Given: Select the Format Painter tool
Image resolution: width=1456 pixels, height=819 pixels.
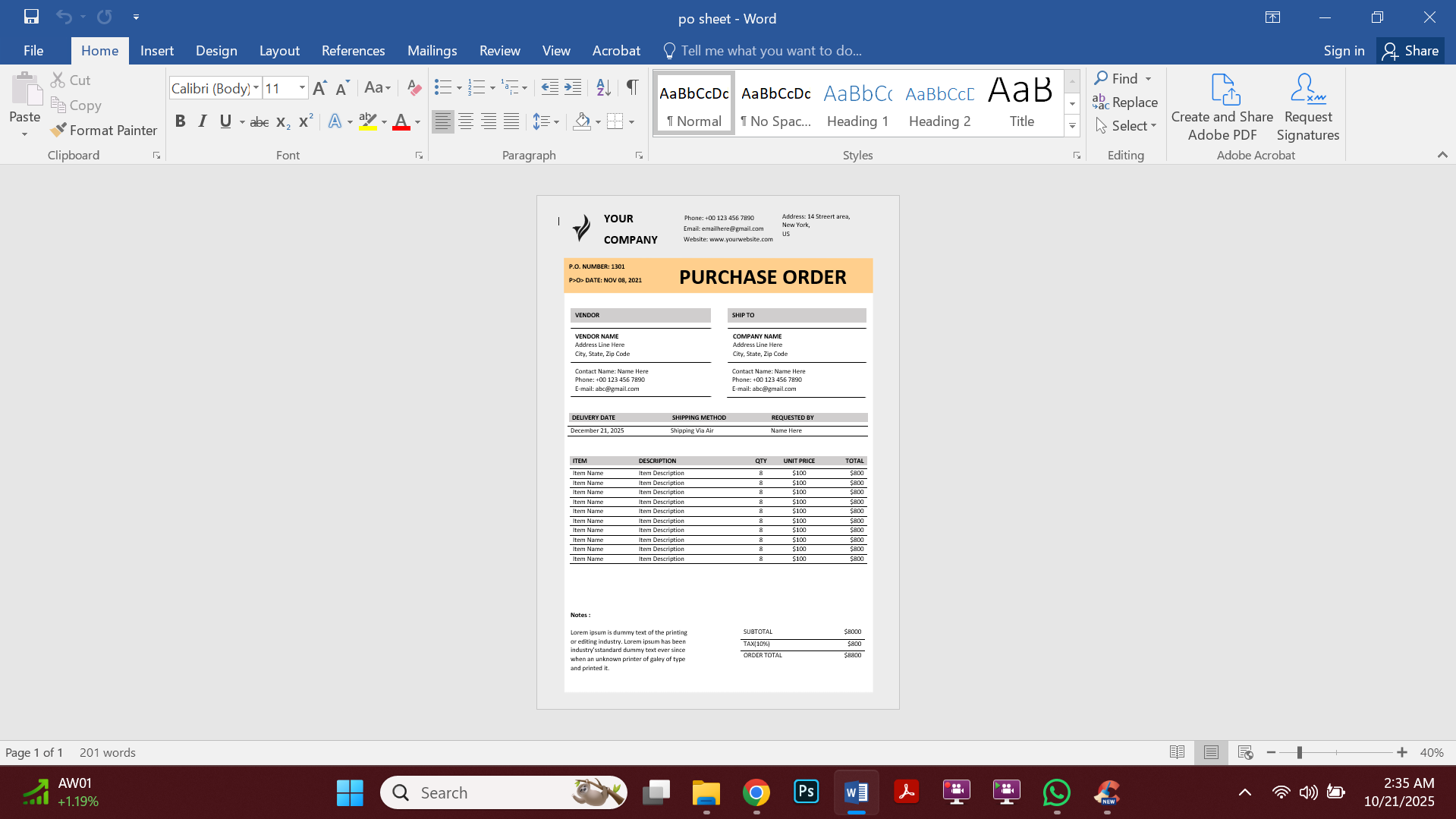Looking at the screenshot, I should [104, 130].
